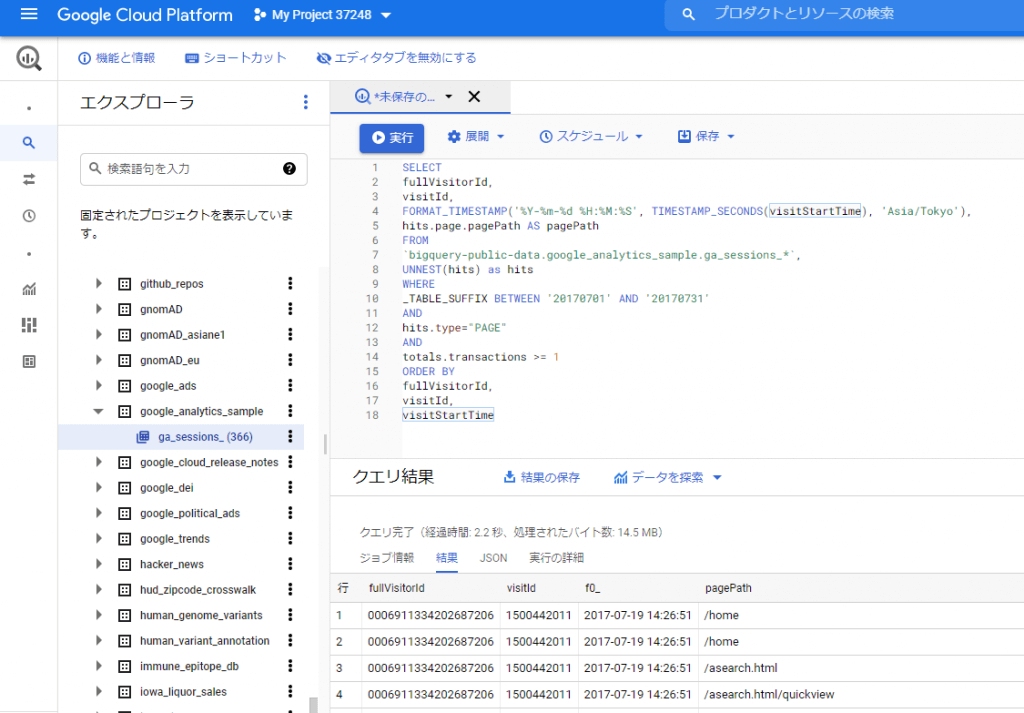The image size is (1024, 713).
Task: Open the hamburger navigation menu
Action: [x=29, y=14]
